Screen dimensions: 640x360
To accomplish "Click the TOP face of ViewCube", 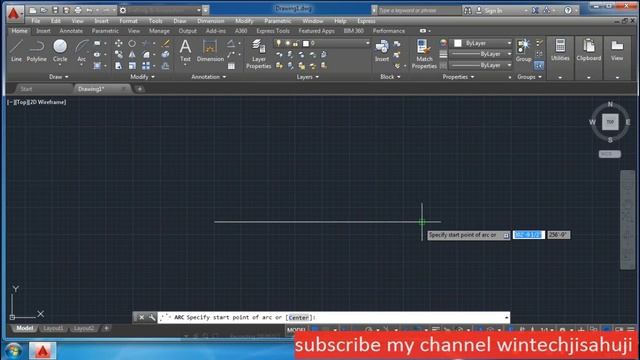I will (x=610, y=122).
